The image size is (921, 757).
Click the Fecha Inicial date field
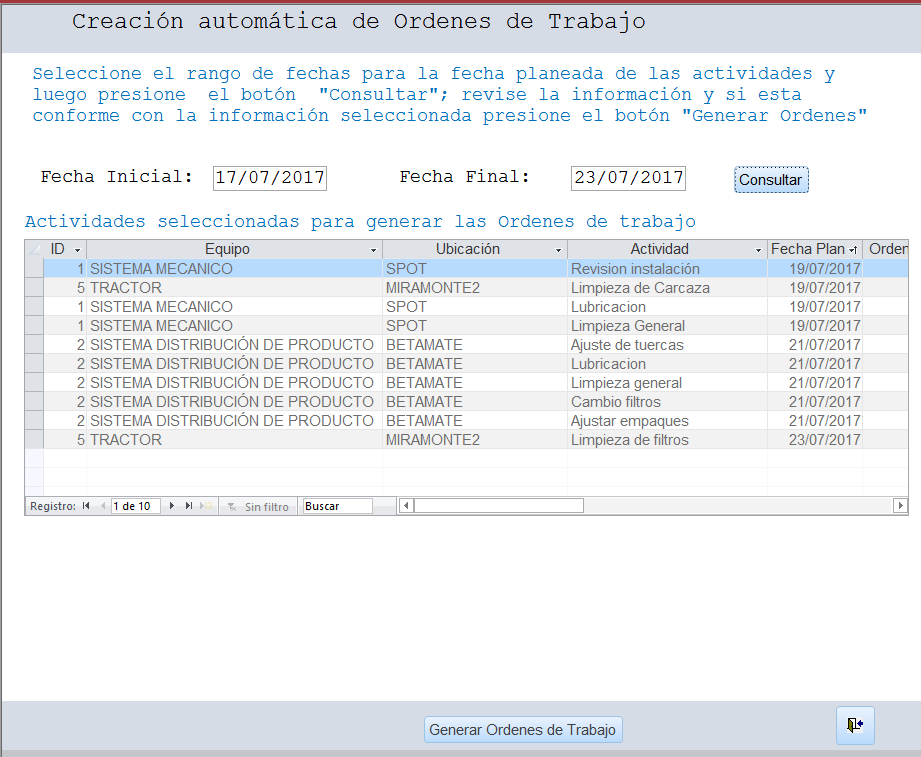[270, 178]
